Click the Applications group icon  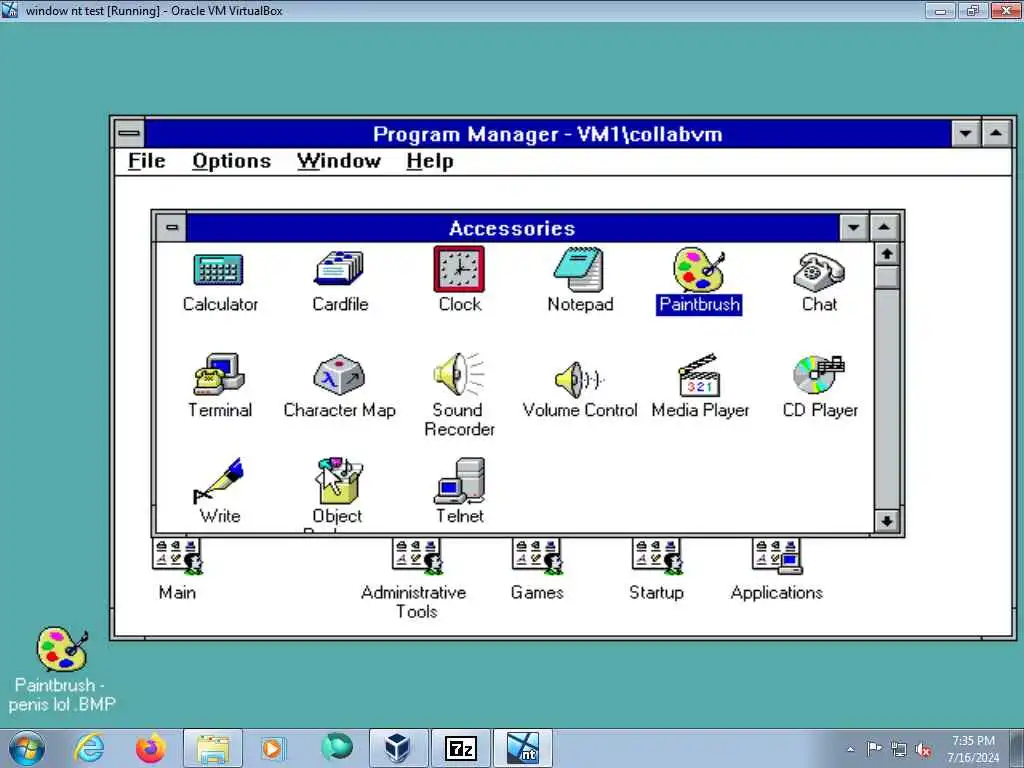click(x=776, y=557)
